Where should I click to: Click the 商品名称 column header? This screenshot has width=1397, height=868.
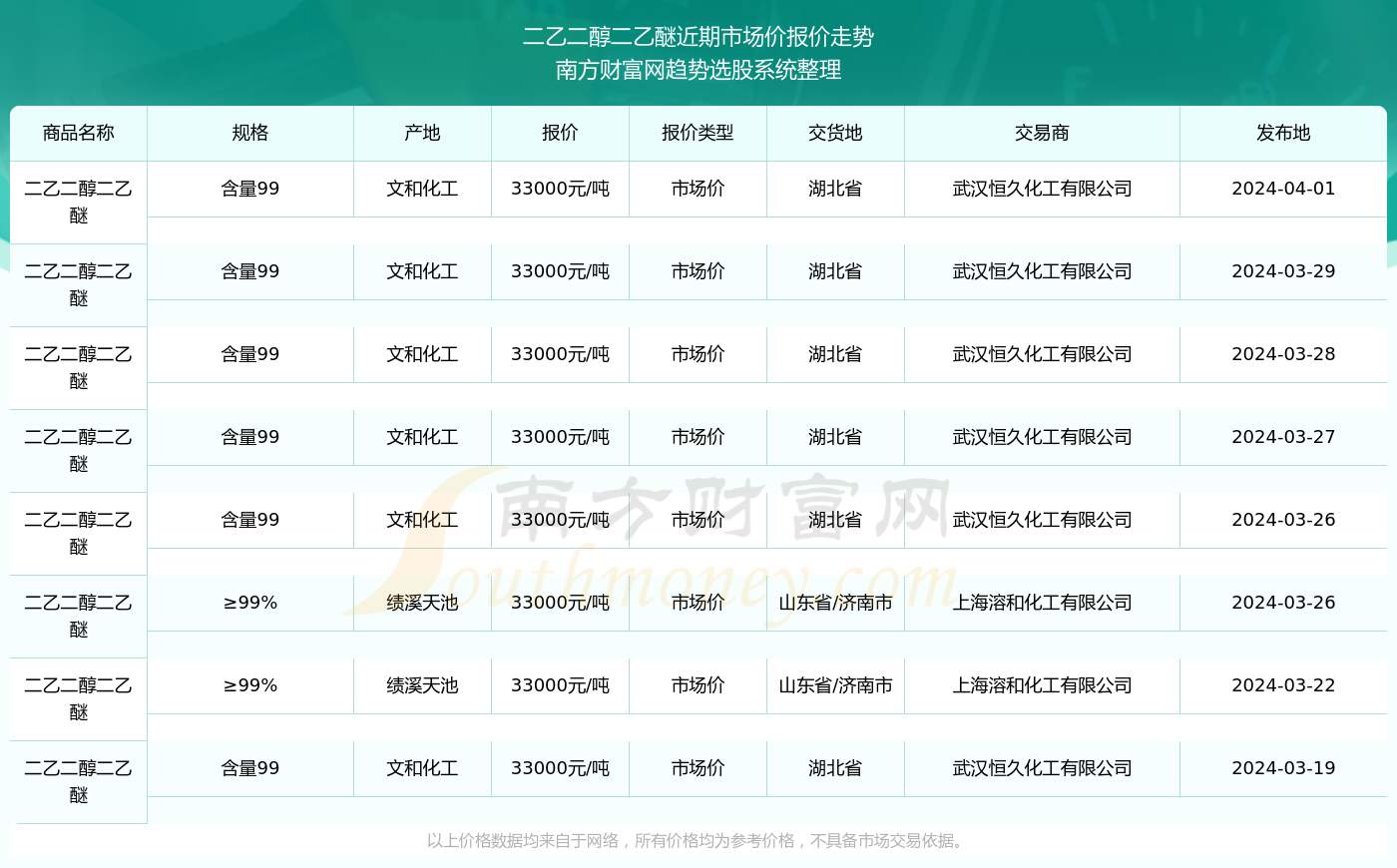[x=79, y=133]
